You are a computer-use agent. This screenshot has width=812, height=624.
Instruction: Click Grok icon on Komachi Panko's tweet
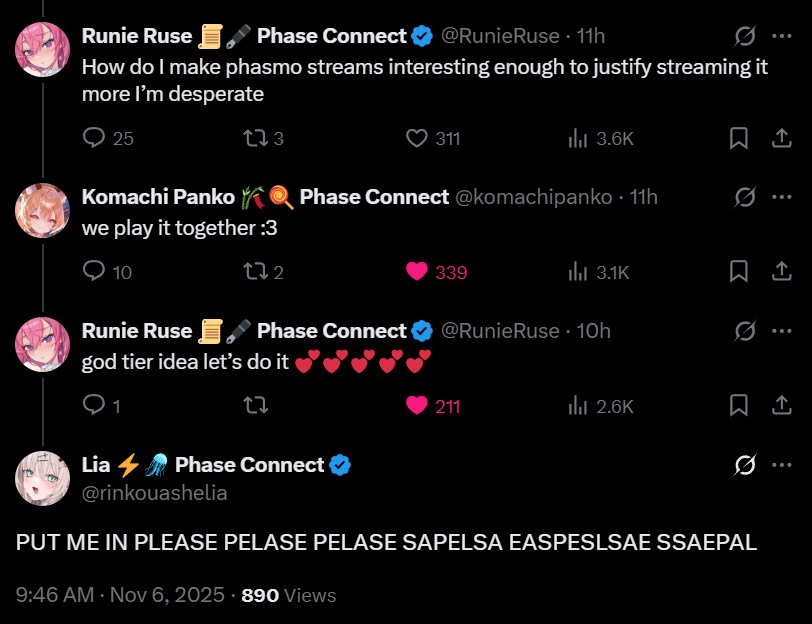(745, 197)
